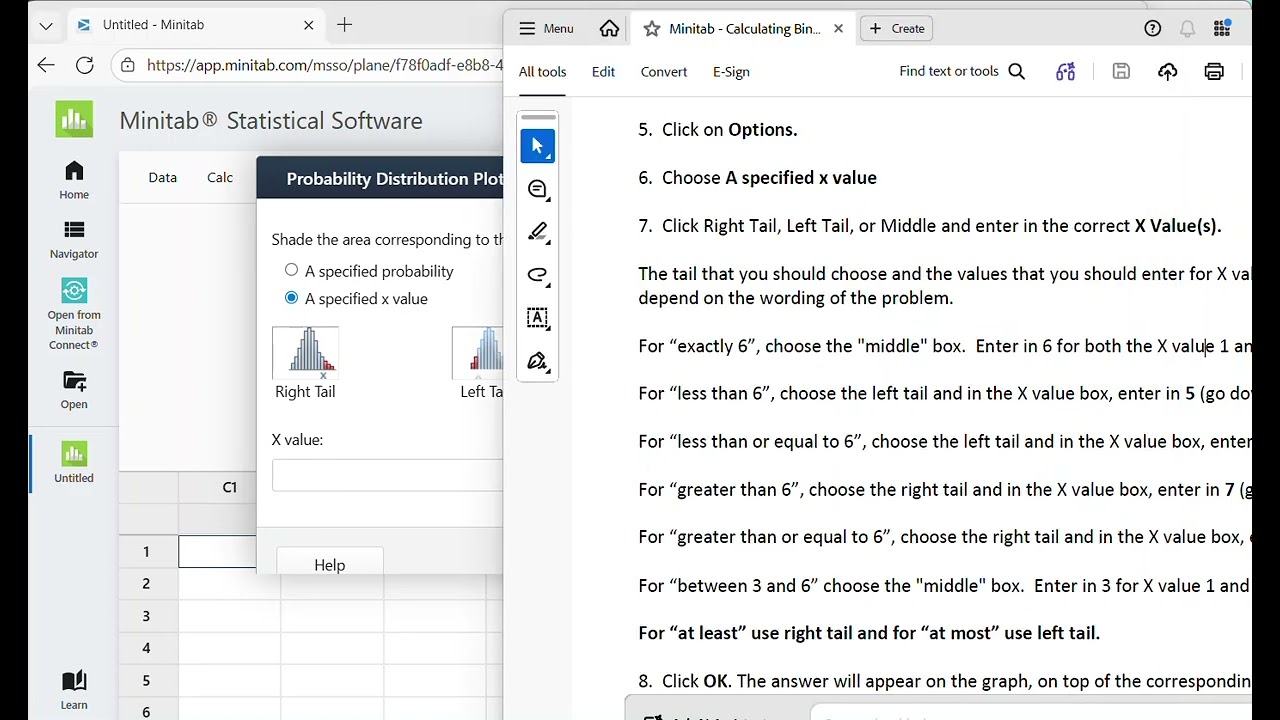1280x720 pixels.
Task: Open Acrobat notifications bell
Action: (1187, 29)
